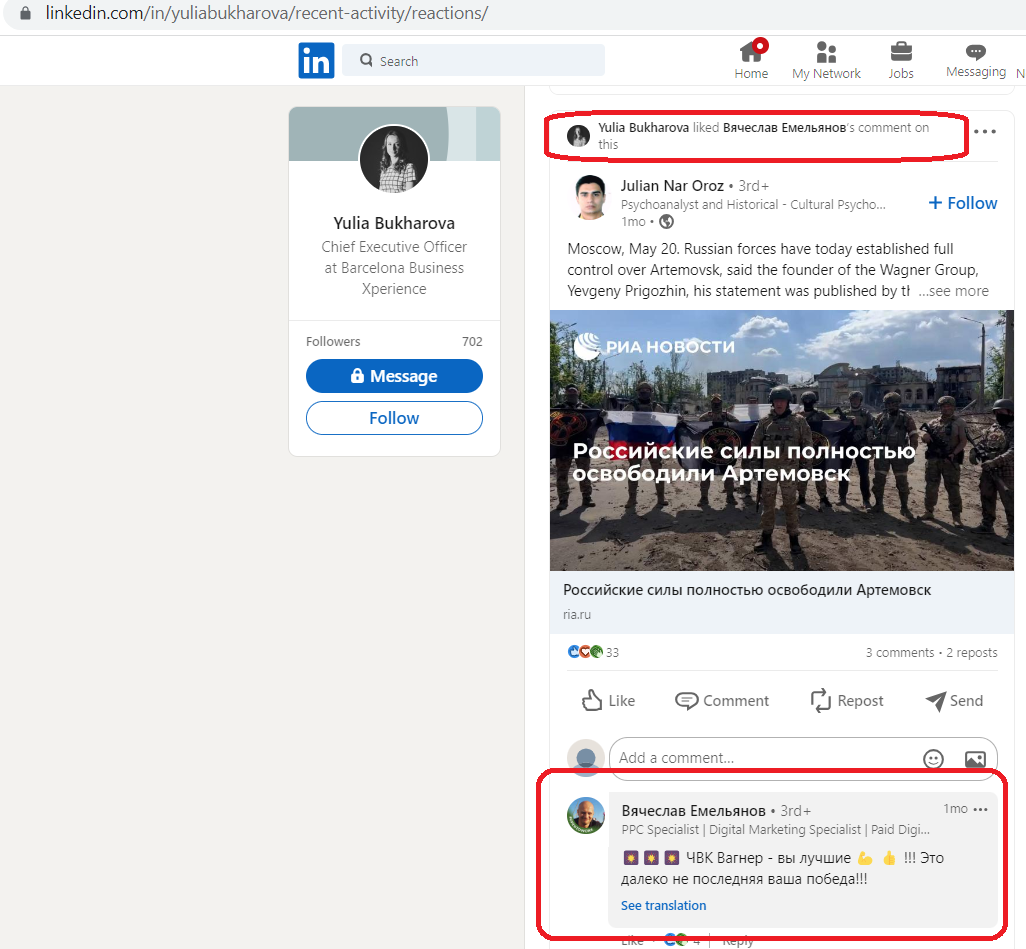Message Yulia Bukharova

(394, 376)
